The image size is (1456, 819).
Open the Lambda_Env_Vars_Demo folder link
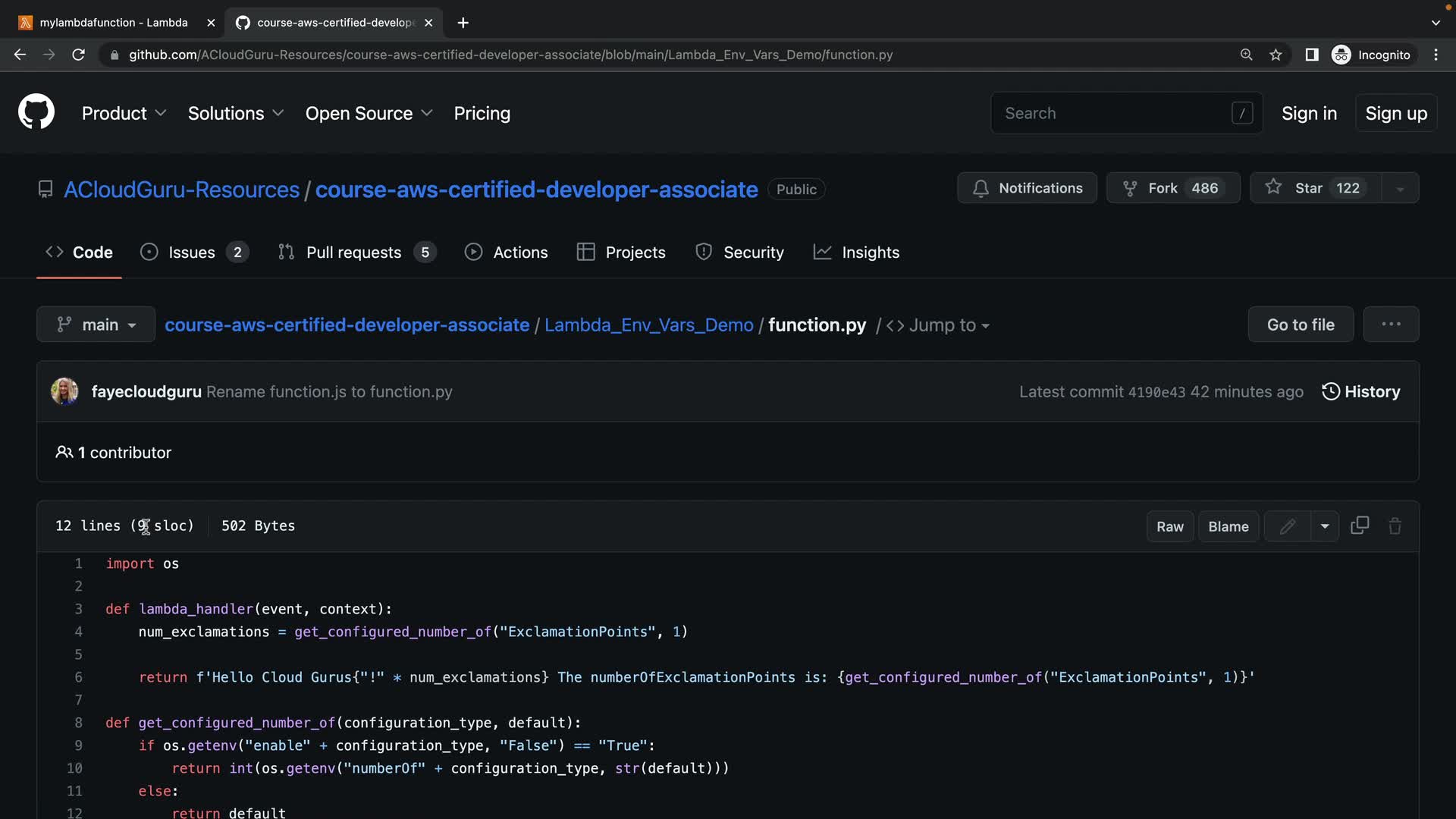coord(648,325)
